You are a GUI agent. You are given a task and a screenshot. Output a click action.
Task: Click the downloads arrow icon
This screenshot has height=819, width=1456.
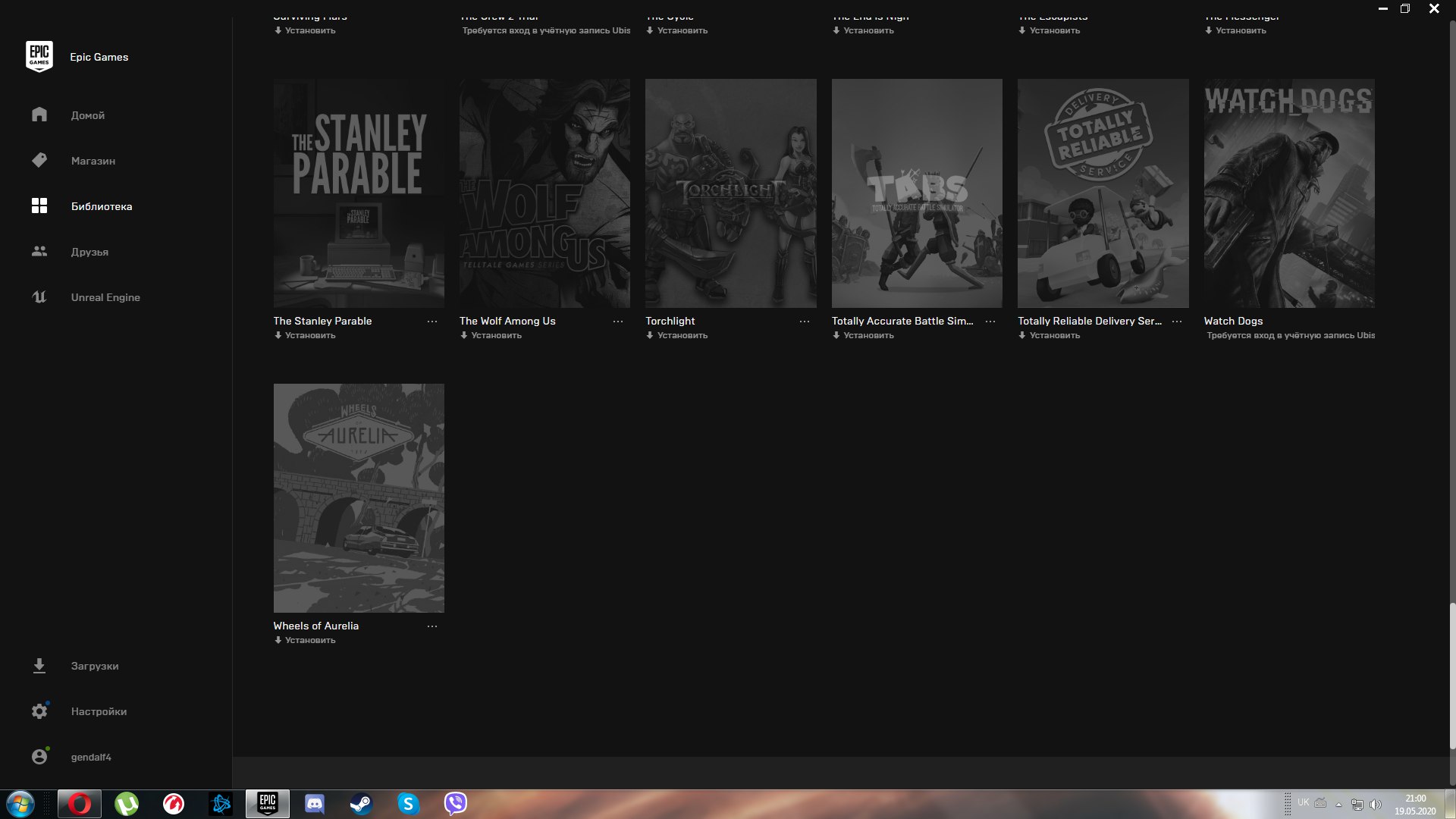tap(39, 666)
